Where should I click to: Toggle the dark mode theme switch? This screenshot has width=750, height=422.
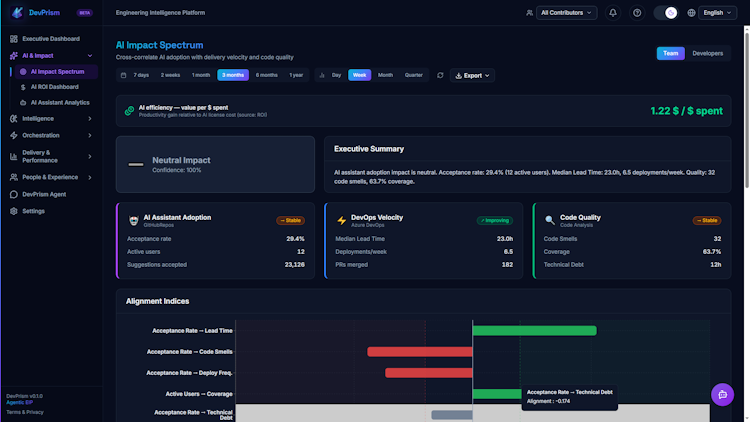(666, 13)
